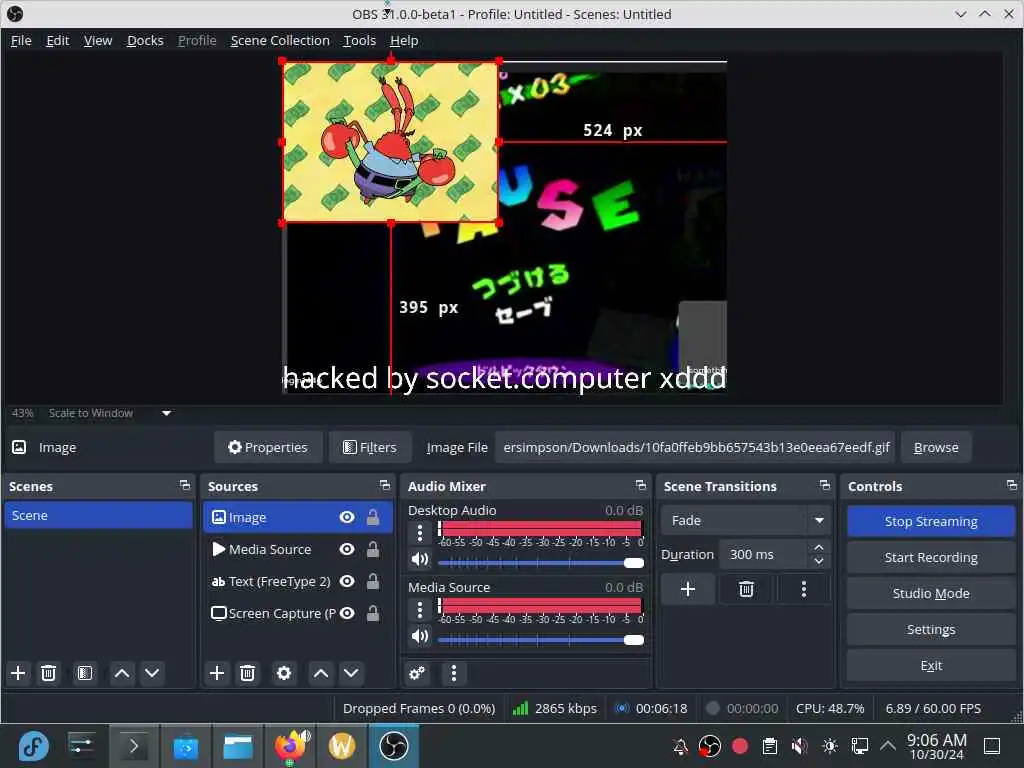Move source down in Sources dock
This screenshot has width=1024, height=768.
pos(351,673)
